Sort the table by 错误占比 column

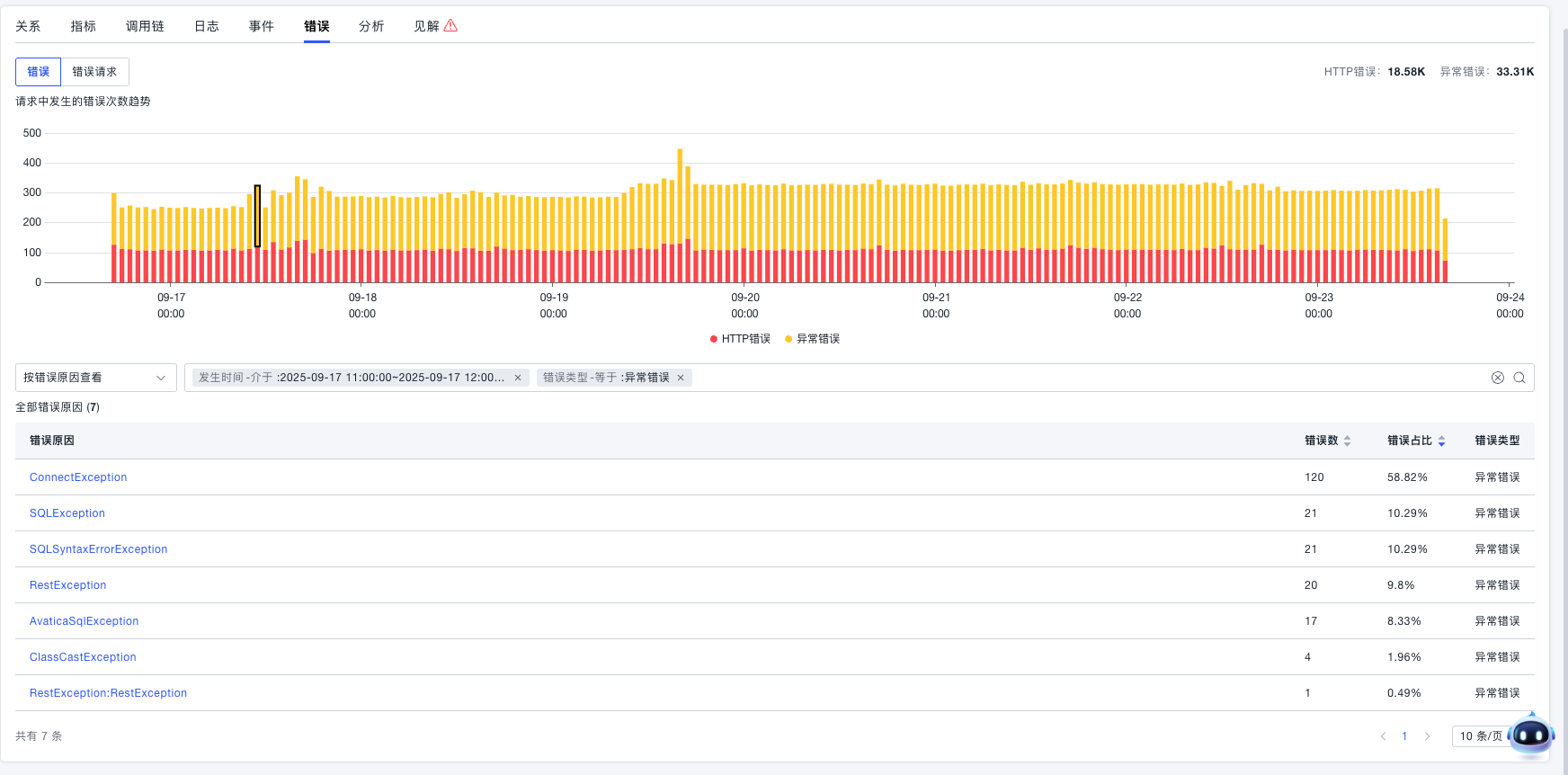1441,441
